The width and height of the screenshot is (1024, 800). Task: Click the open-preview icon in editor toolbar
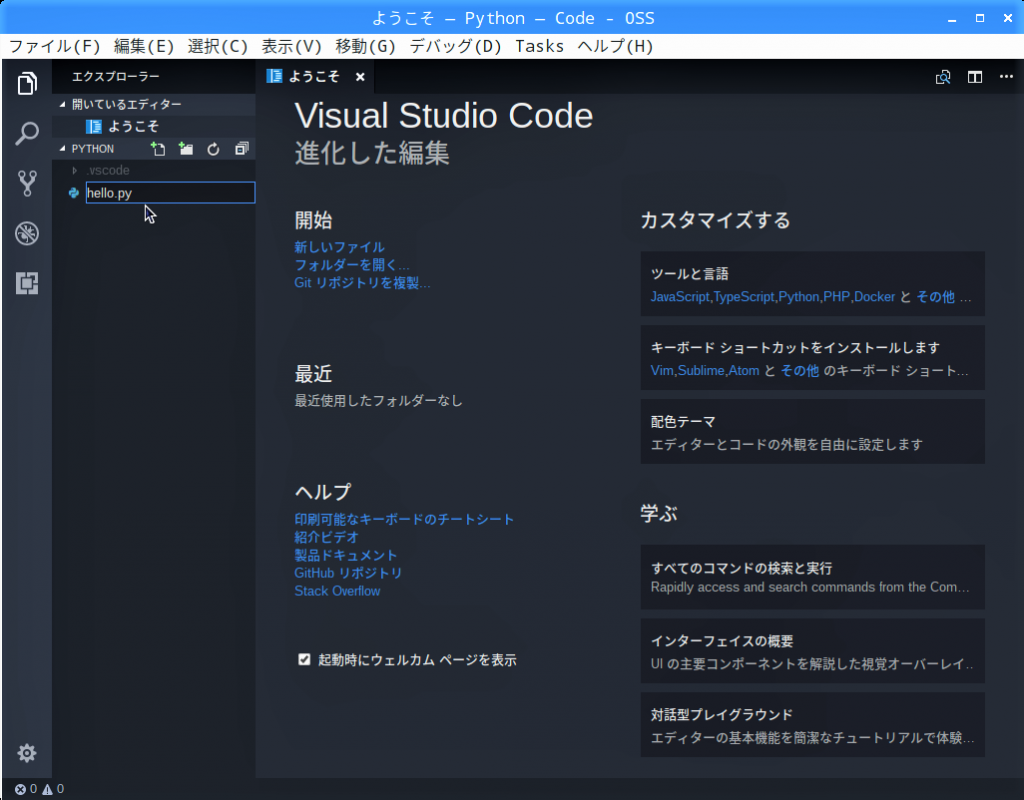tap(943, 77)
